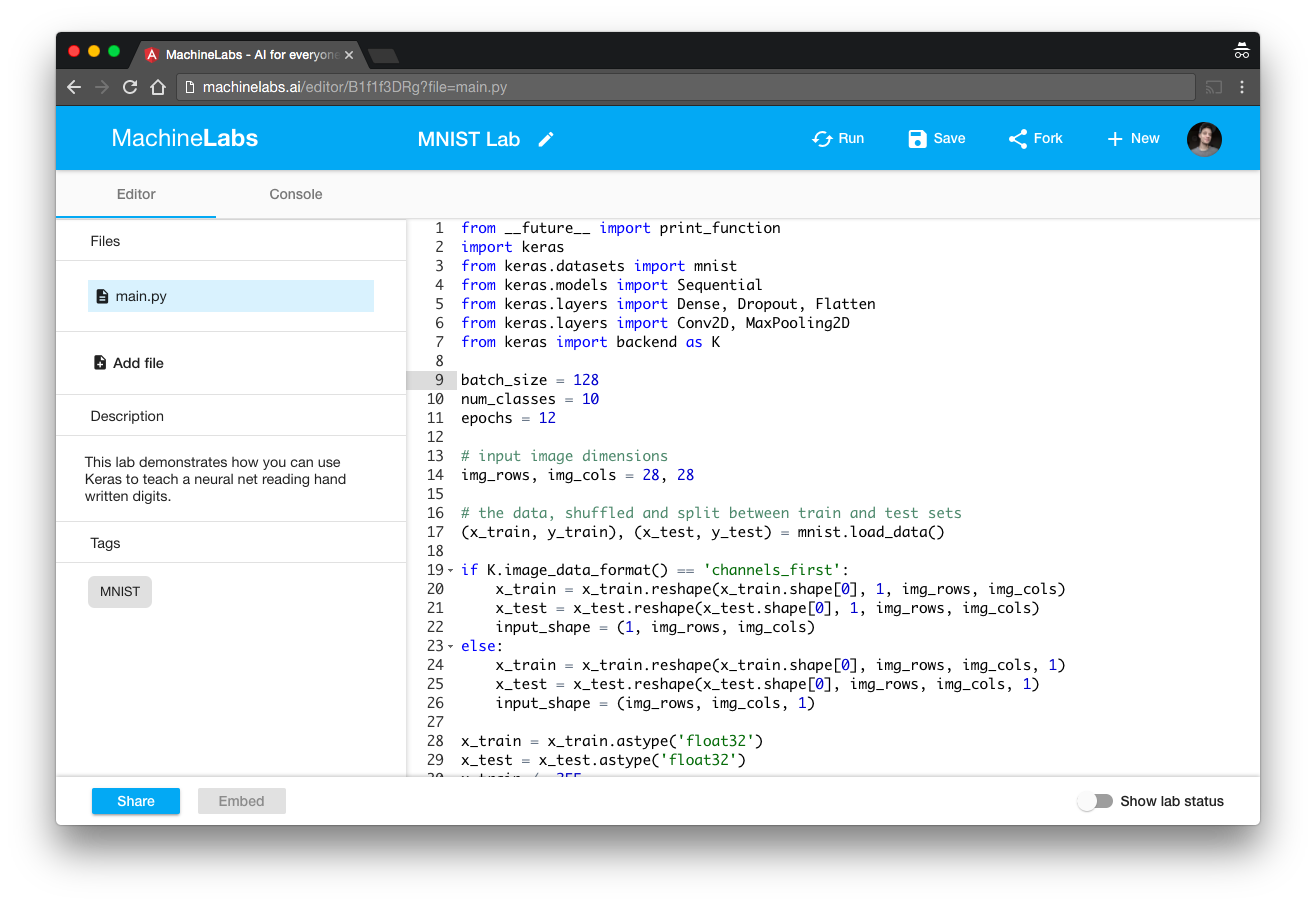Click the Files section header
The height and width of the screenshot is (905, 1316).
[105, 241]
